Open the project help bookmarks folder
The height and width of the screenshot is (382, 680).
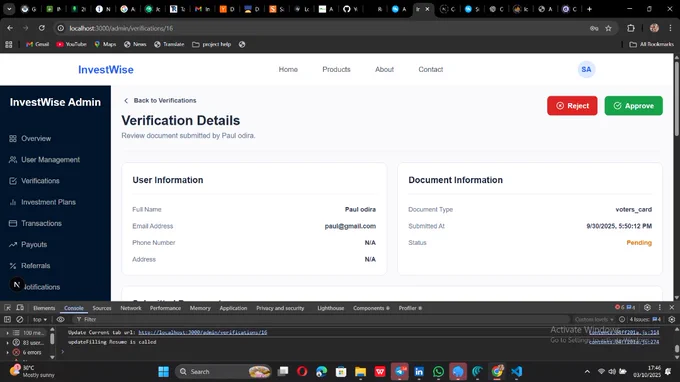tap(211, 44)
